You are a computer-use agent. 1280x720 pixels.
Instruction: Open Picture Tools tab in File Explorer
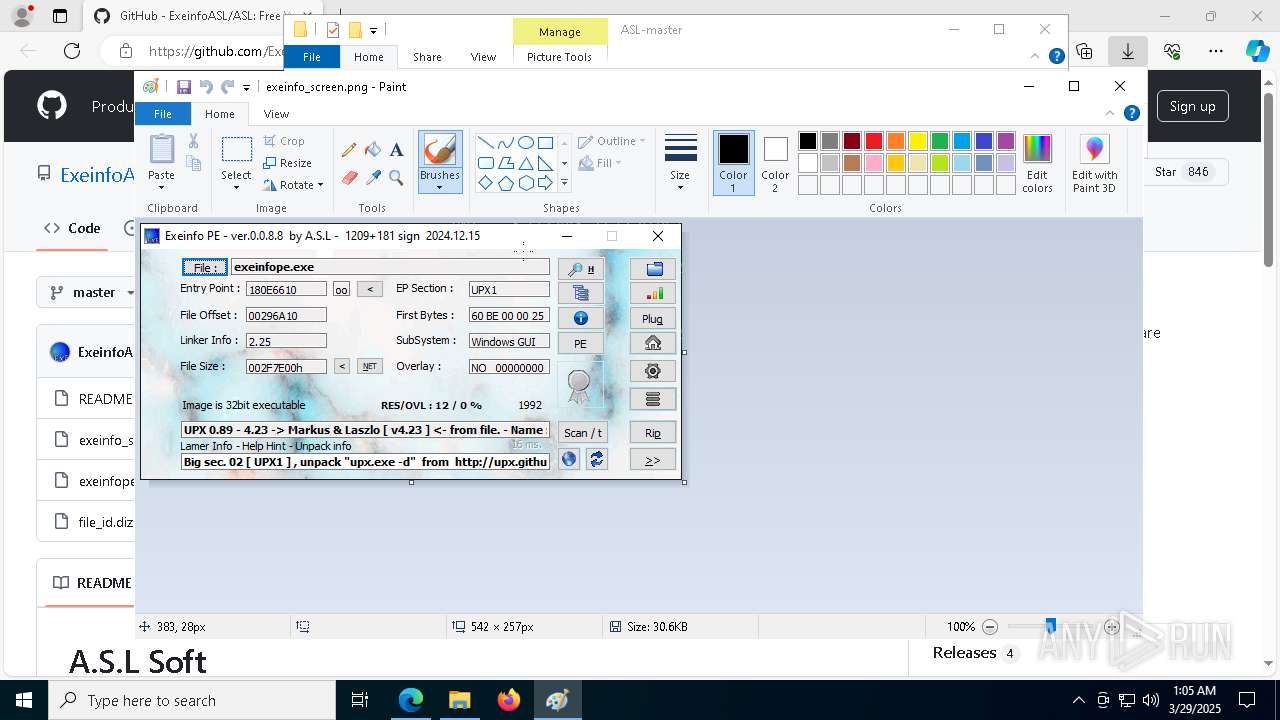(x=559, y=57)
